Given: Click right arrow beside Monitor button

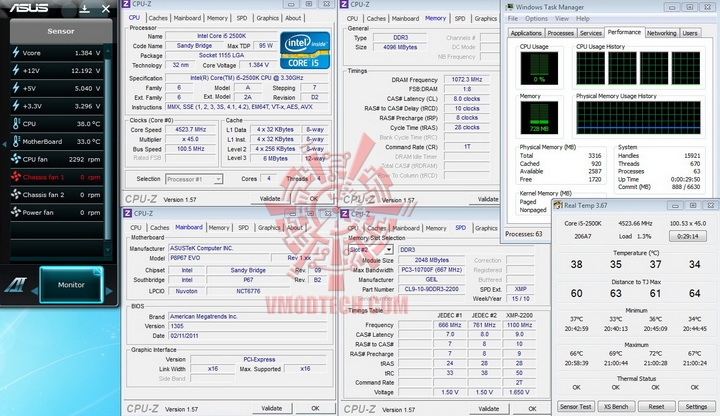Looking at the screenshot, I should (x=109, y=291).
